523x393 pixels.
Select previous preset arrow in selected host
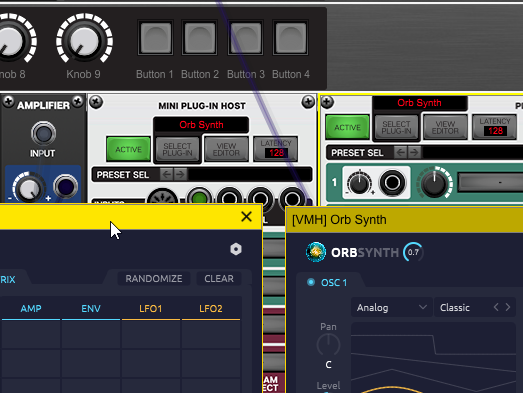pos(401,152)
